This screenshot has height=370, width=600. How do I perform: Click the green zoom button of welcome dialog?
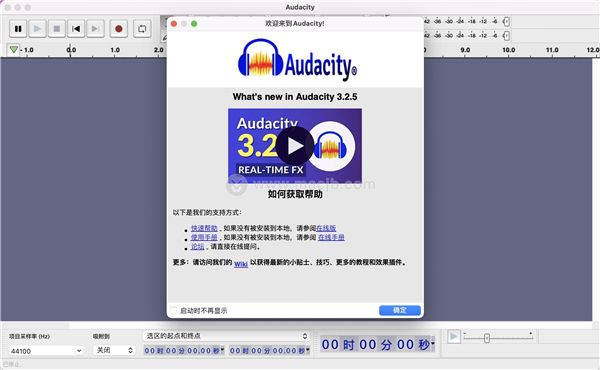194,24
